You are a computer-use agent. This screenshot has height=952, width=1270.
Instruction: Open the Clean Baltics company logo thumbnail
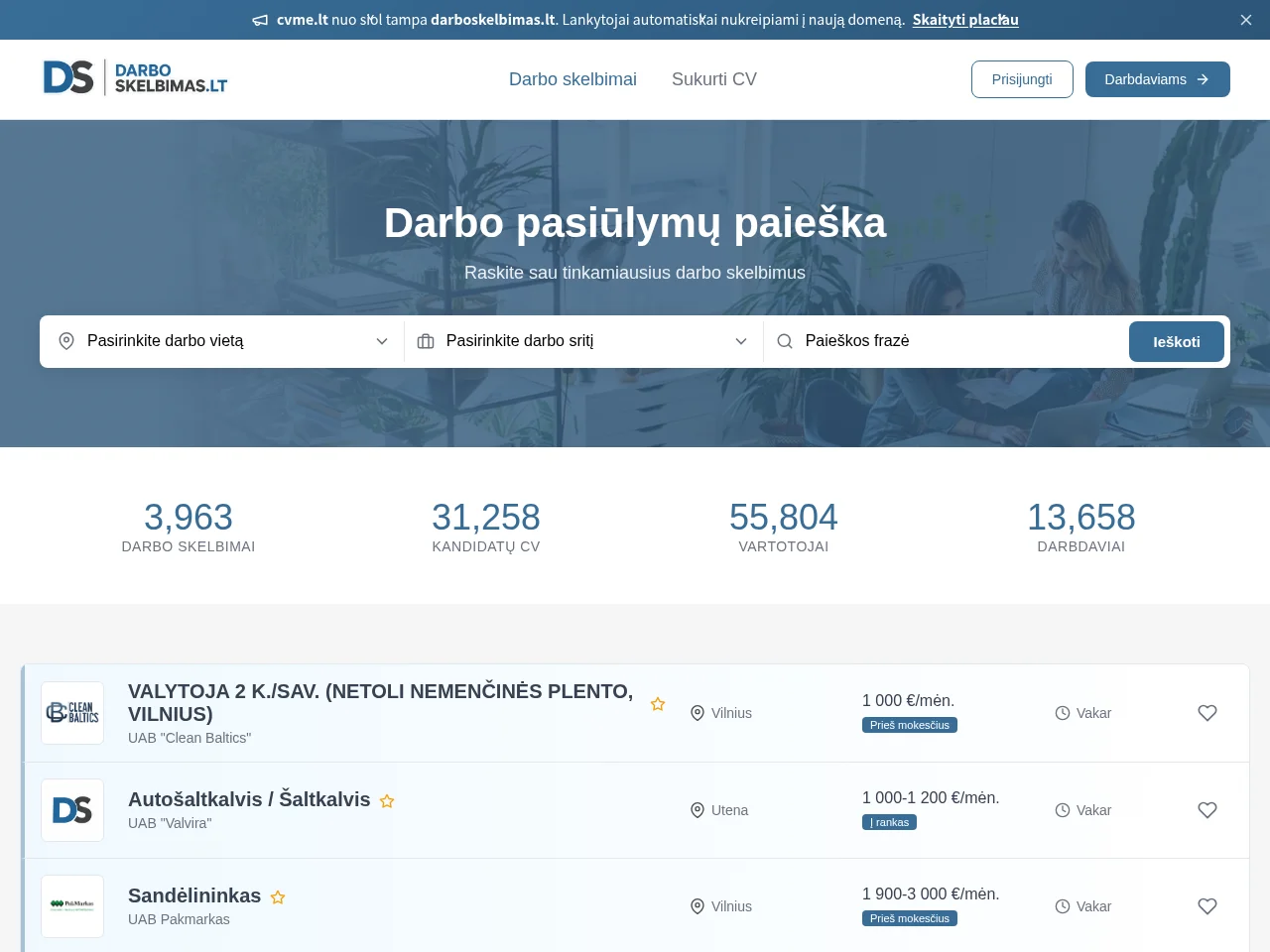pos(72,713)
